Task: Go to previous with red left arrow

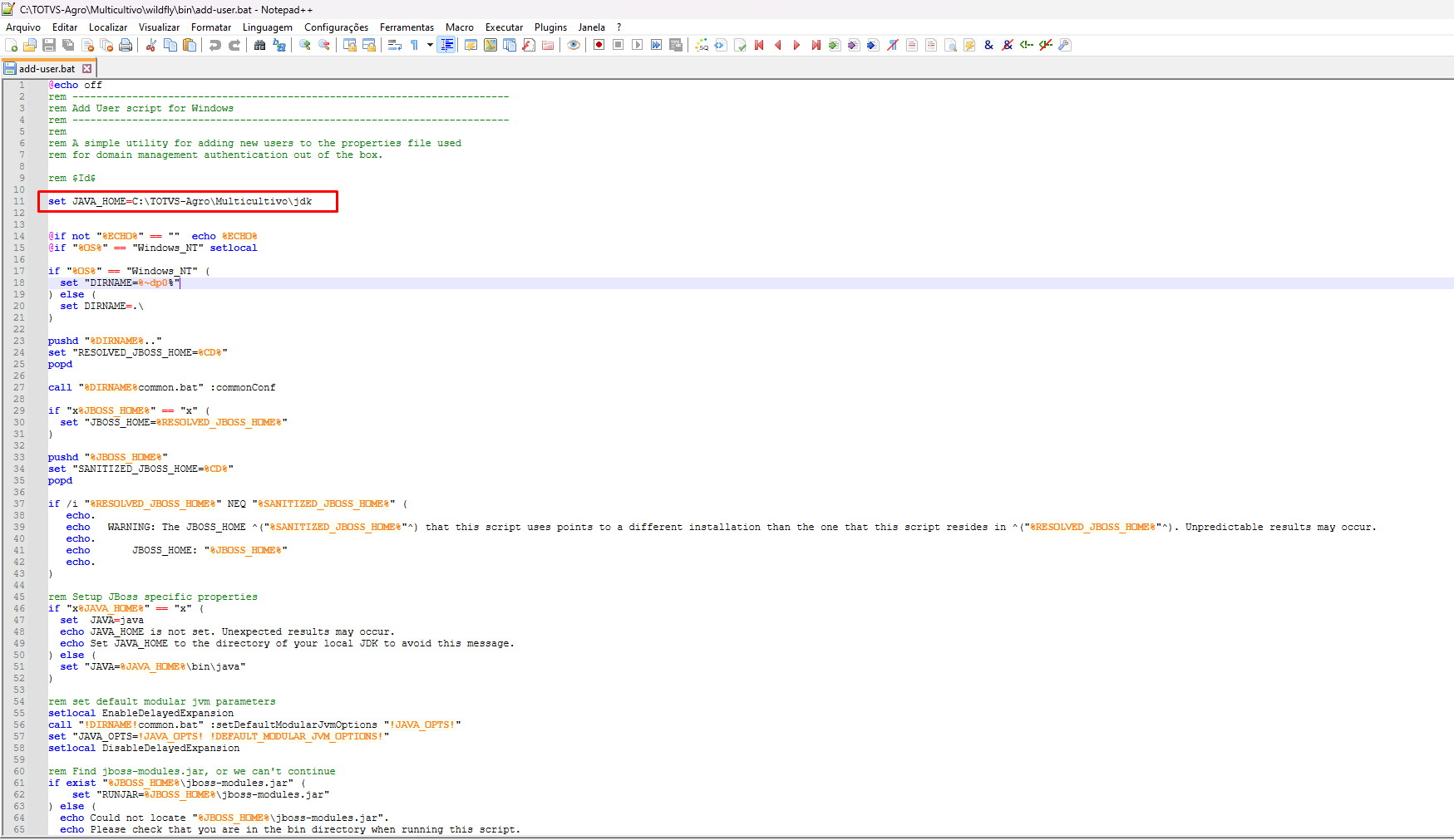Action: point(778,45)
